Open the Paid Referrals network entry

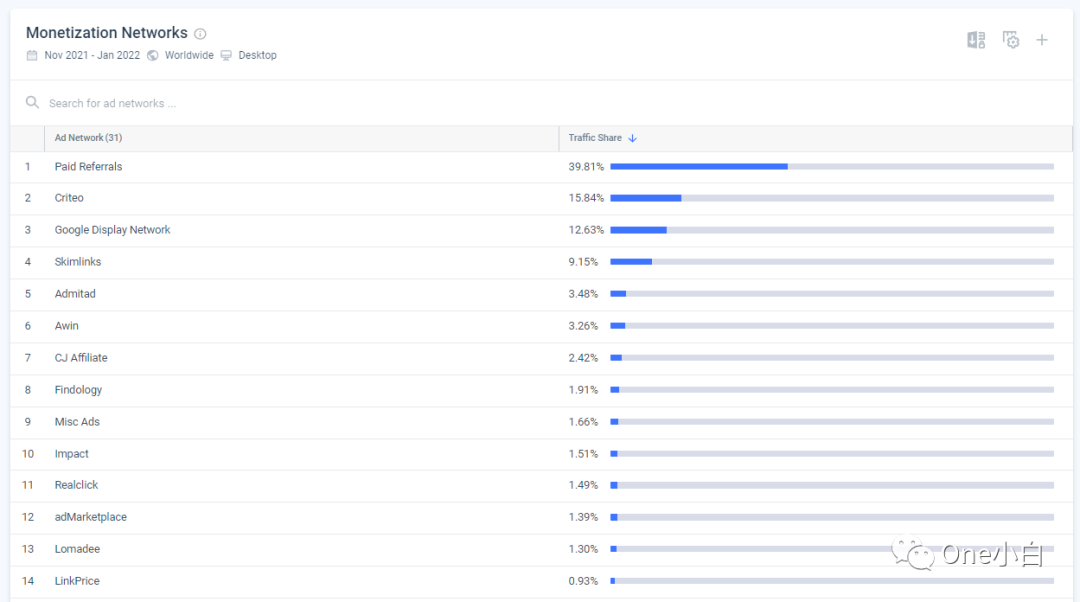(88, 166)
